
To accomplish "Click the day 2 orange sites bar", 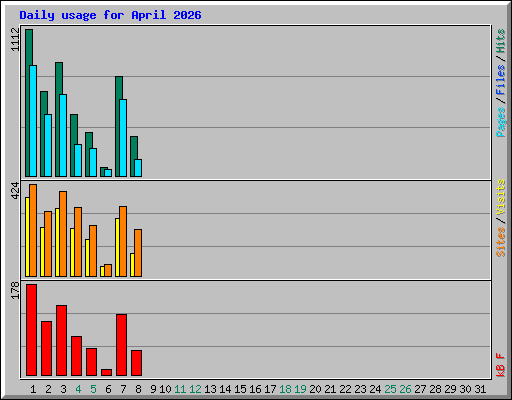I will point(48,244).
